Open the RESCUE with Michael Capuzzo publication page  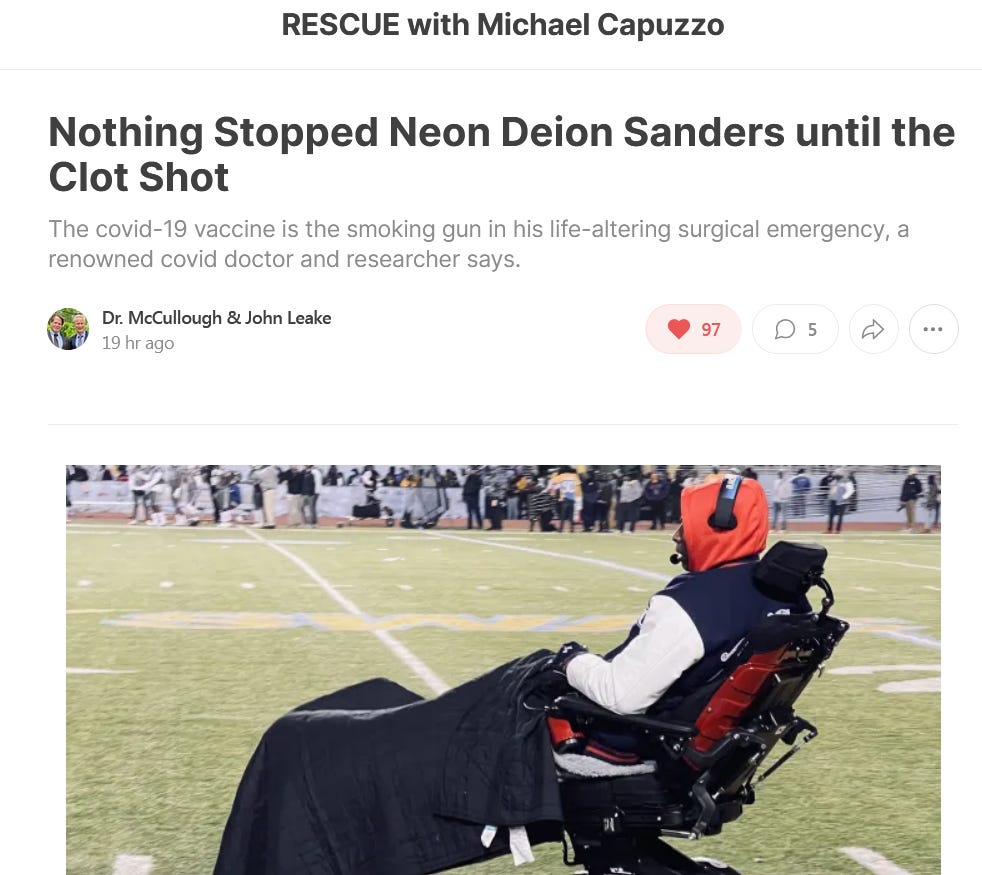(x=503, y=25)
